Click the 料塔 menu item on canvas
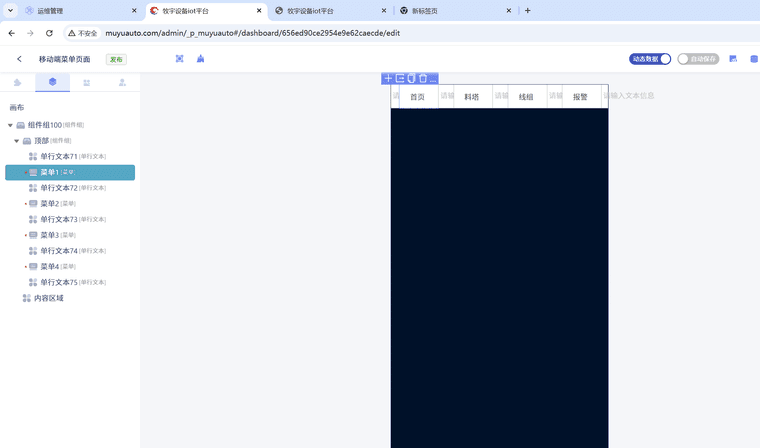 click(x=472, y=97)
